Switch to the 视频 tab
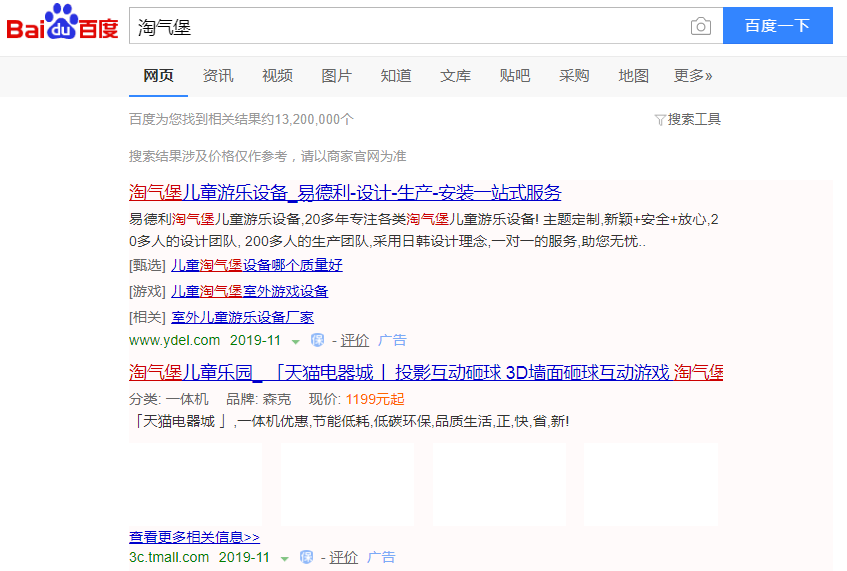This screenshot has height=571, width=847. coord(277,76)
